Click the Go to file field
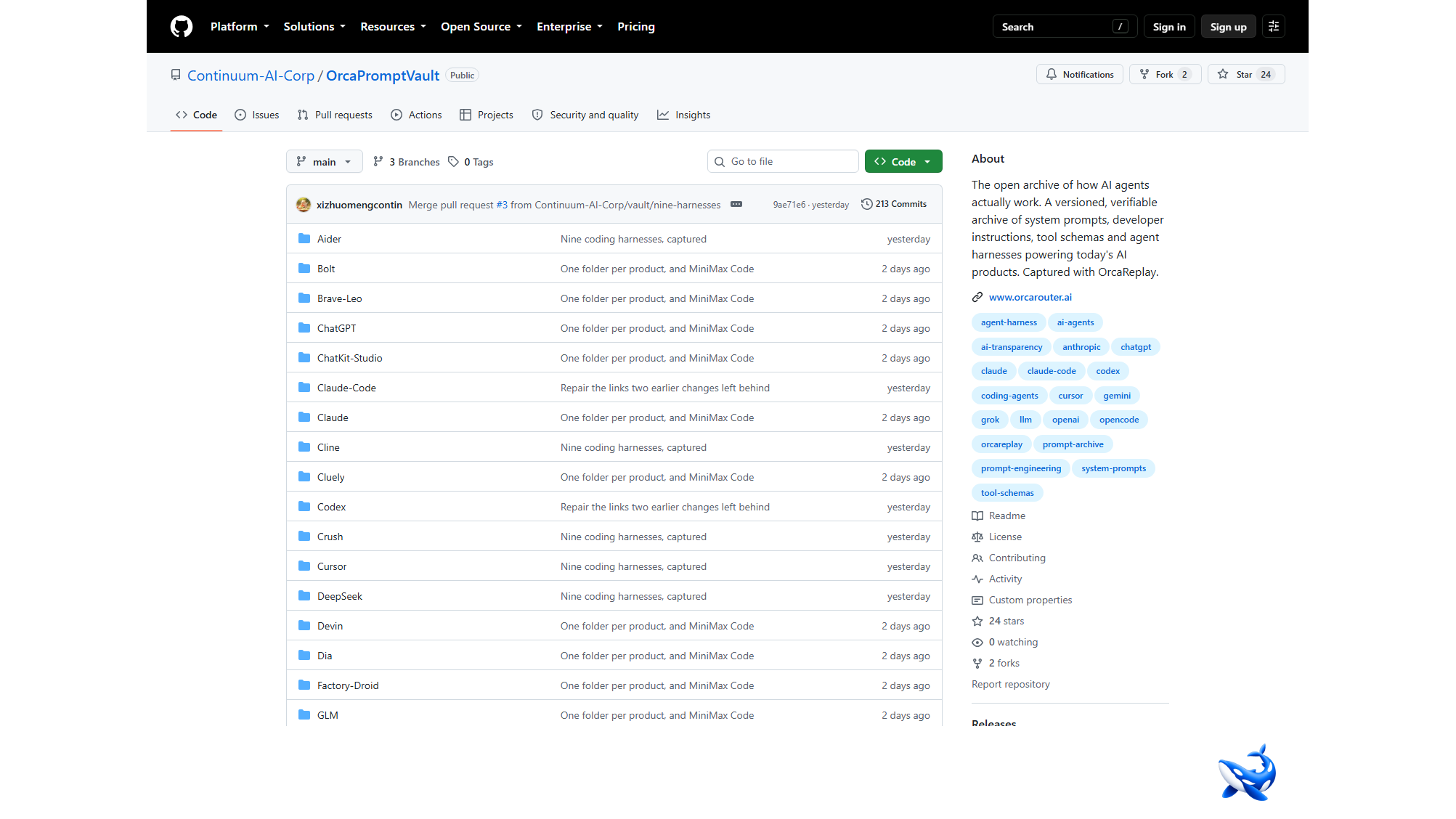The width and height of the screenshot is (1456, 819). click(783, 162)
